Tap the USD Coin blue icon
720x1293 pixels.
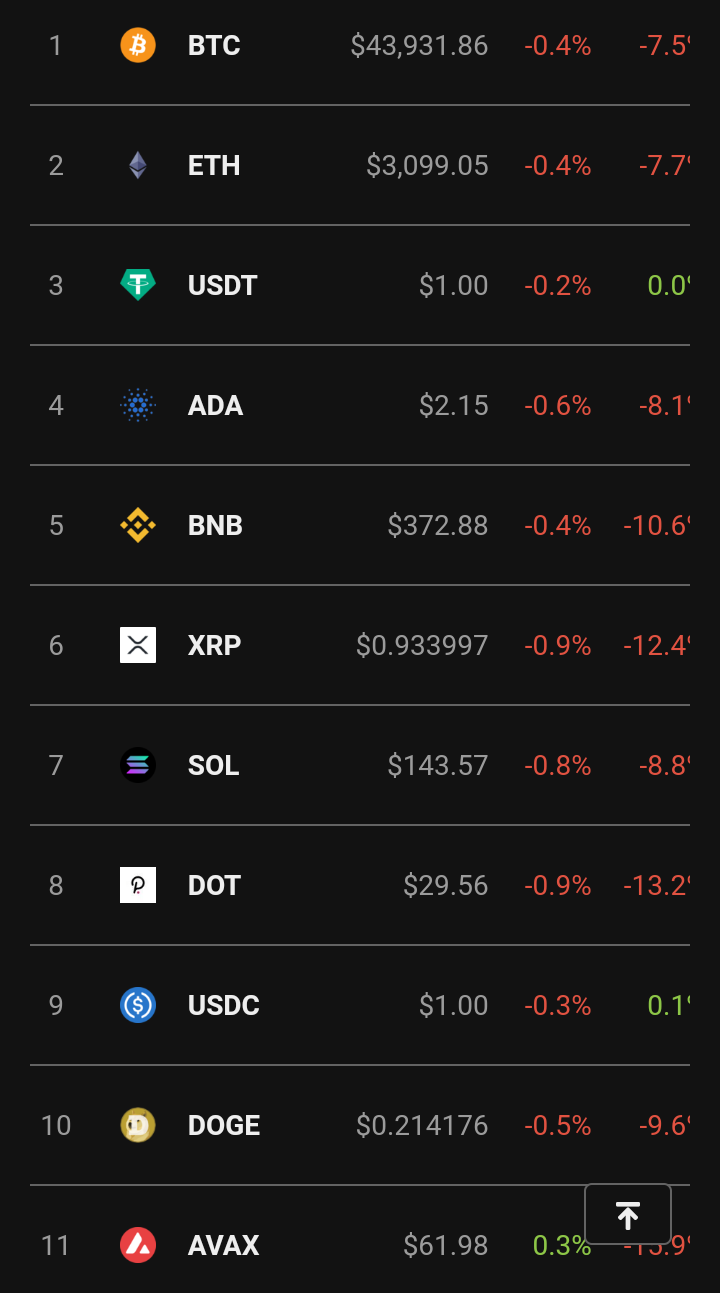tap(138, 1005)
